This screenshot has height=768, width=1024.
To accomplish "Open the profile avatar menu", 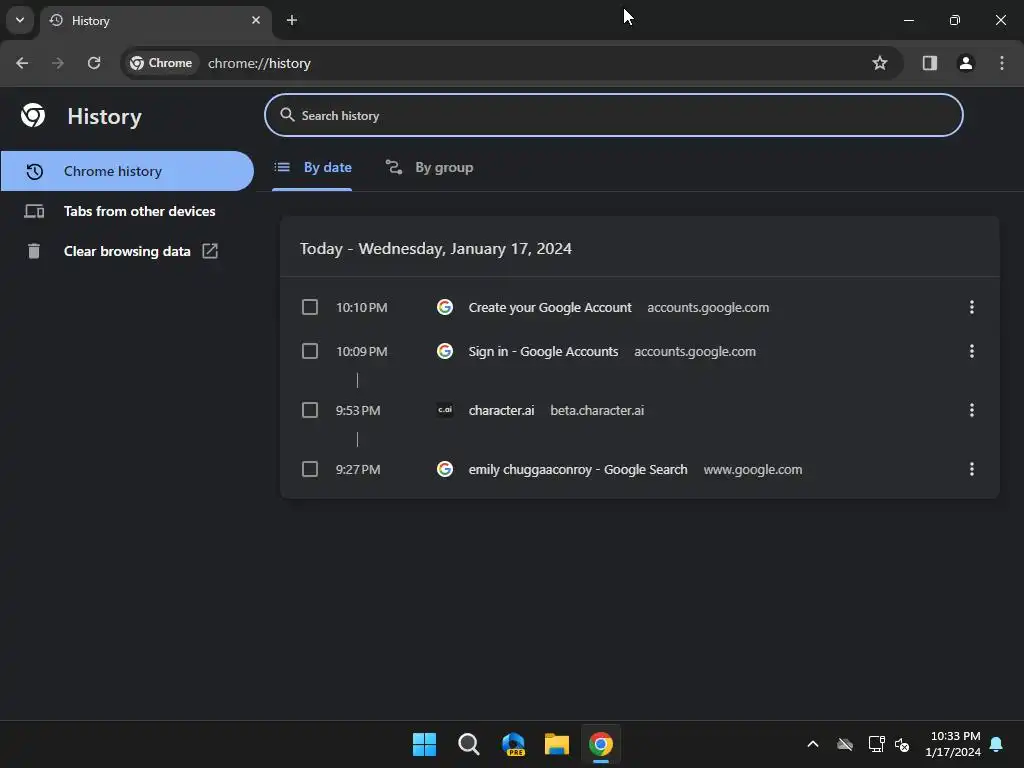I will pos(966,63).
